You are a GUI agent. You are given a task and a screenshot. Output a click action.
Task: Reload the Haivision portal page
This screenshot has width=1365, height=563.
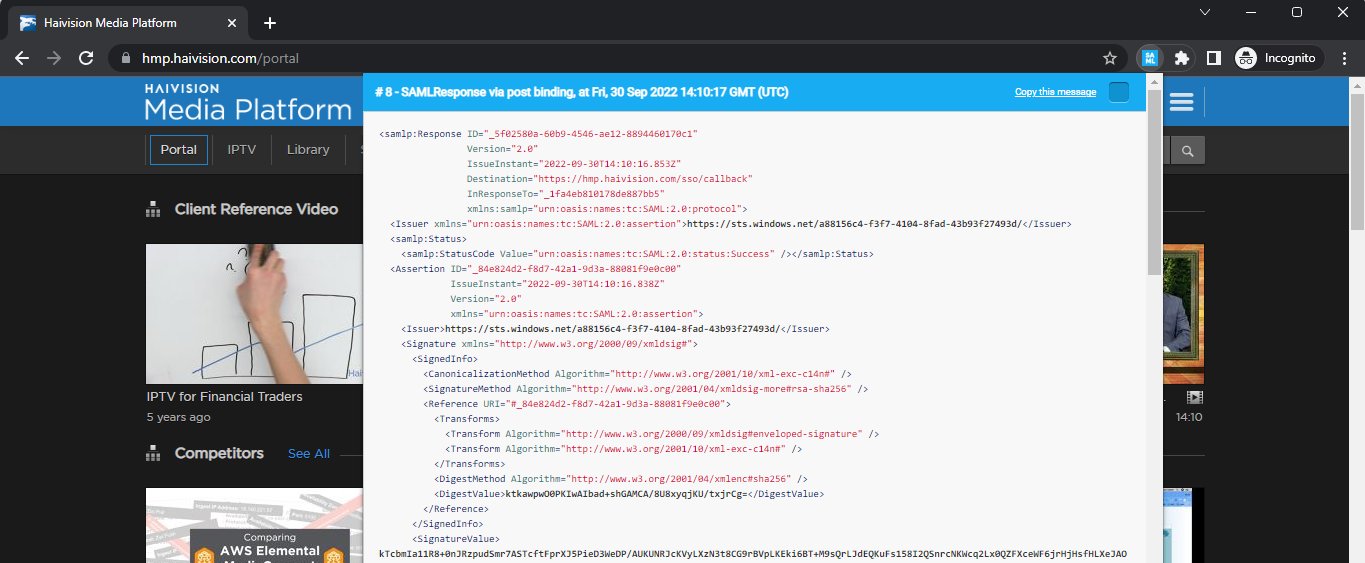click(x=86, y=58)
